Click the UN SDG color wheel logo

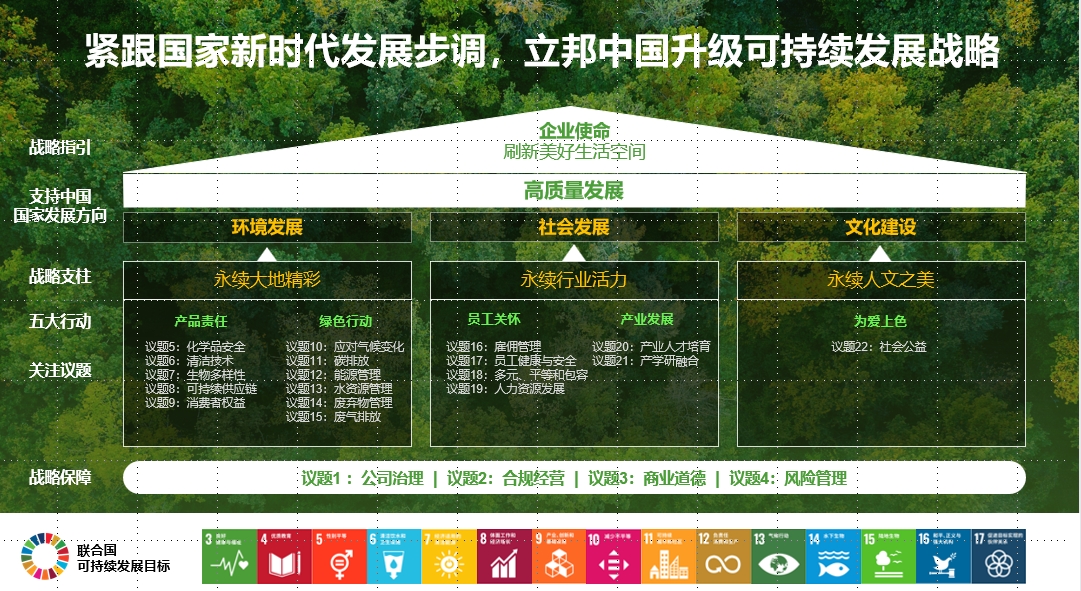tap(45, 557)
